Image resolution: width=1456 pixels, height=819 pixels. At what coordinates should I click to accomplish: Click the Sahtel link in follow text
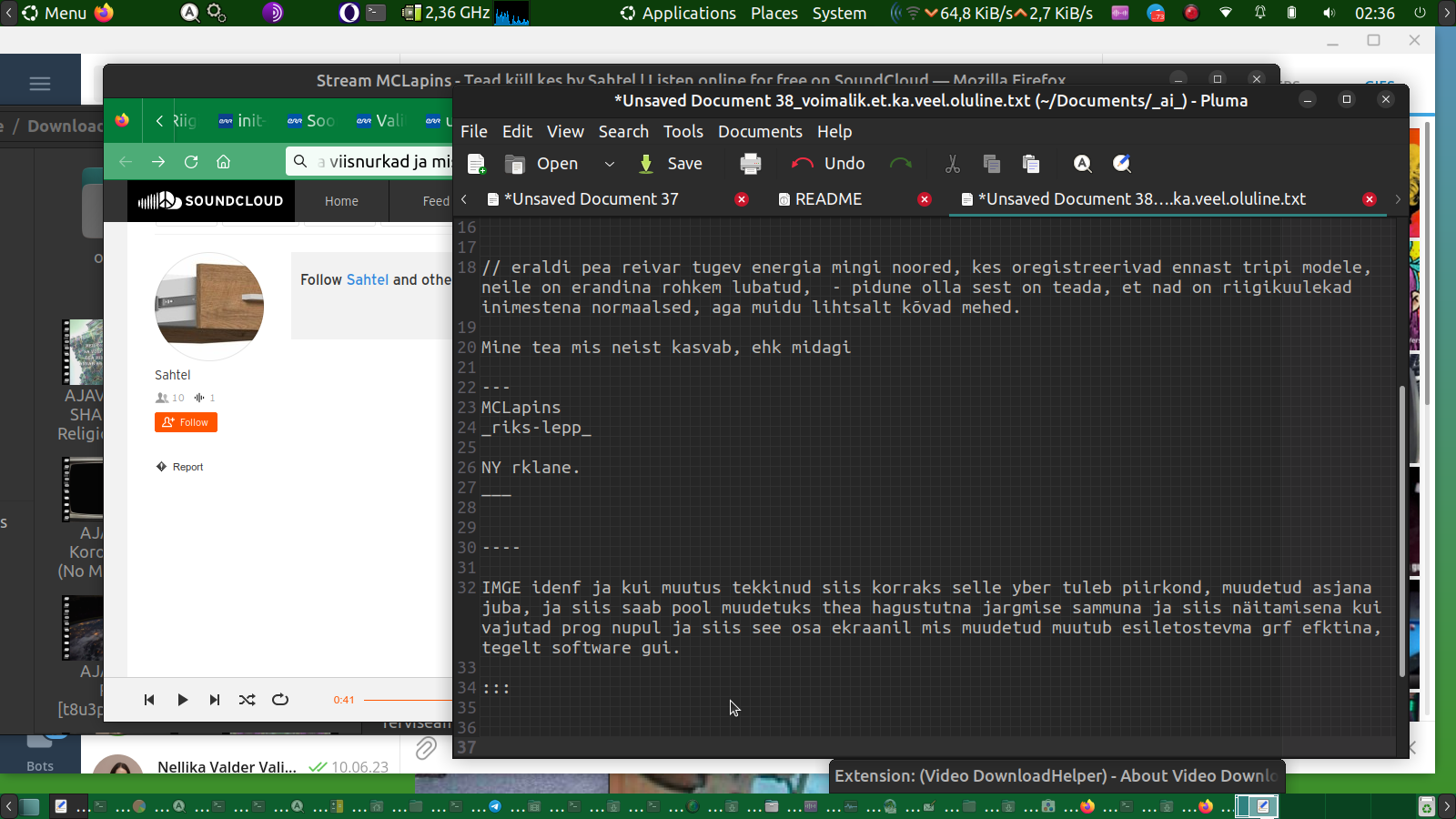coord(368,279)
